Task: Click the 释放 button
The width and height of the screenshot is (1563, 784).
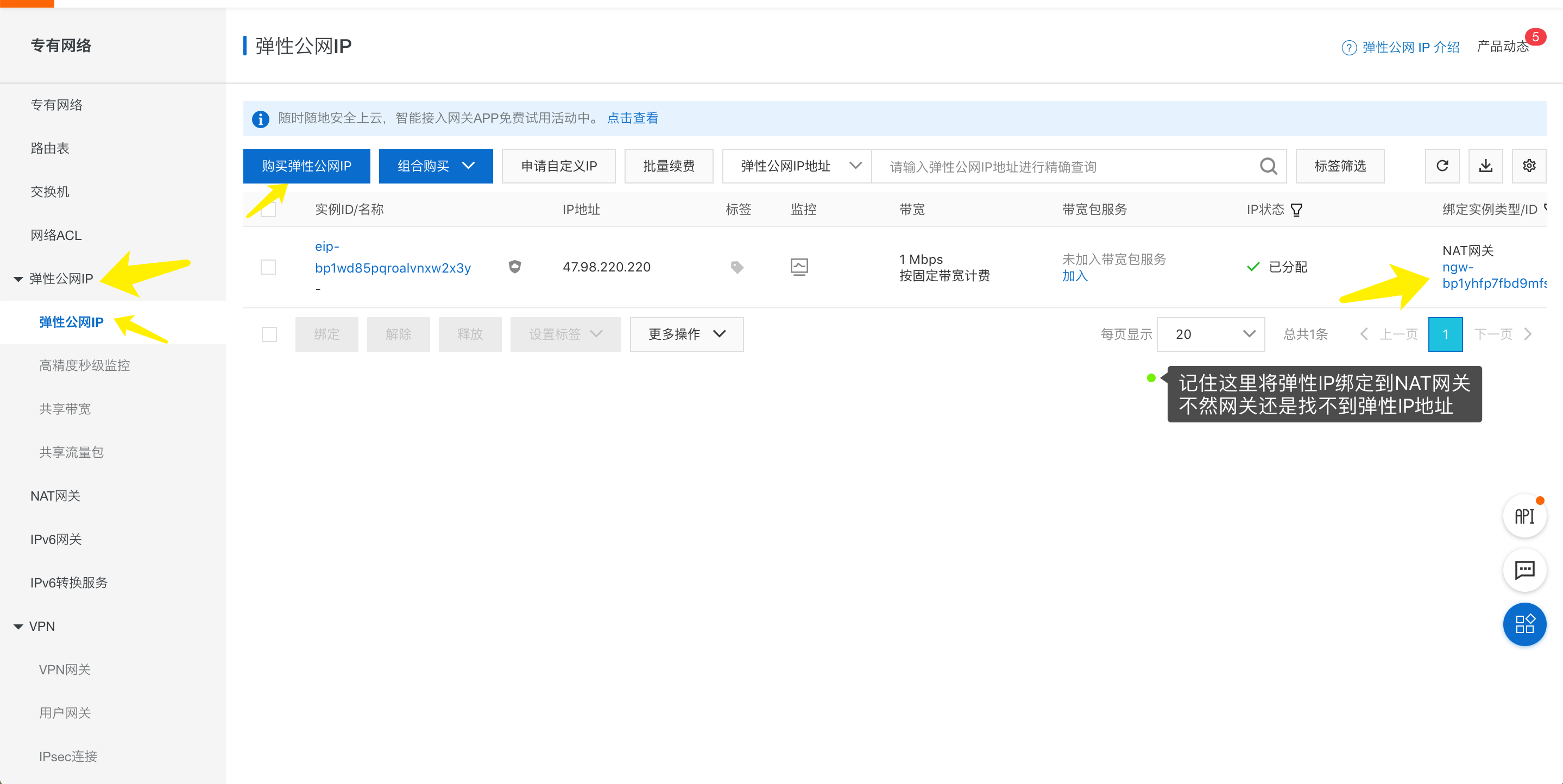Action: click(x=470, y=334)
